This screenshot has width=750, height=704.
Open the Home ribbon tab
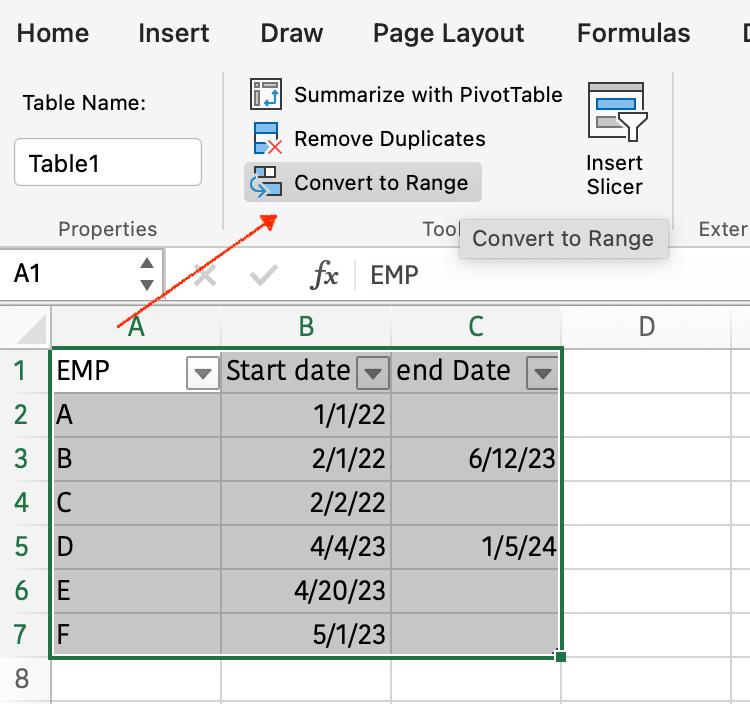point(53,33)
